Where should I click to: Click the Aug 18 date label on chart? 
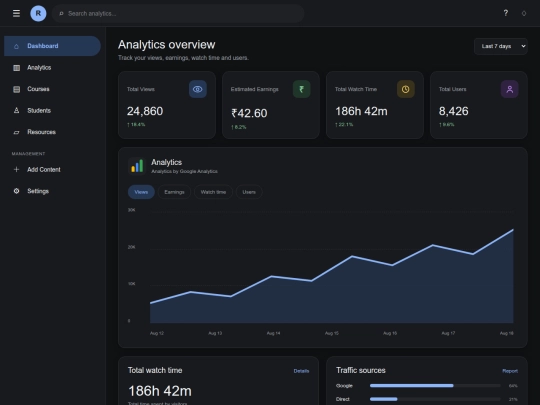(x=507, y=333)
